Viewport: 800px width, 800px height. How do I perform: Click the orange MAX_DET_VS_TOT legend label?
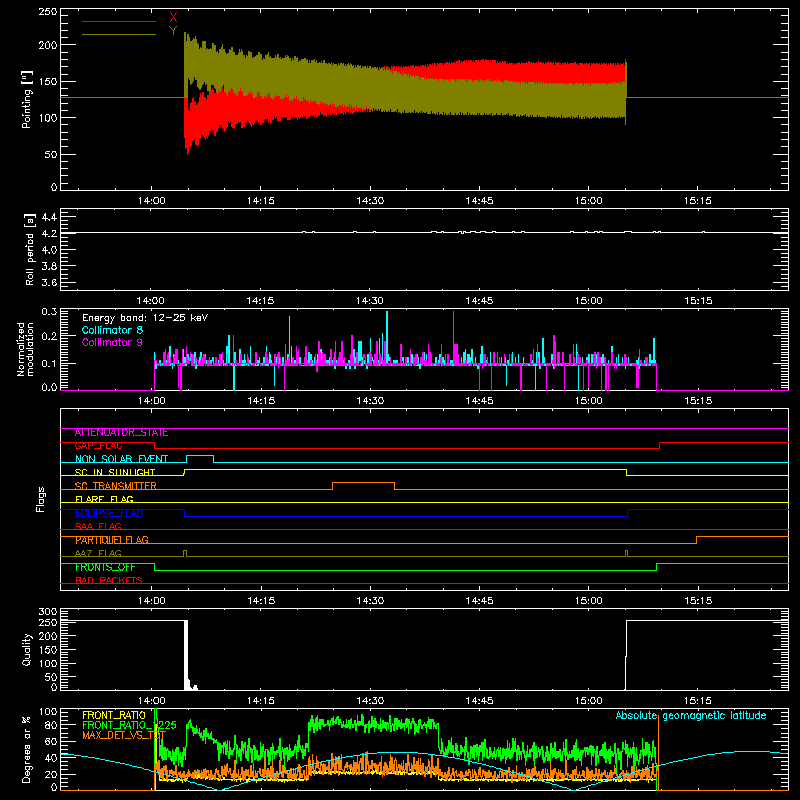pyautogui.click(x=124, y=735)
